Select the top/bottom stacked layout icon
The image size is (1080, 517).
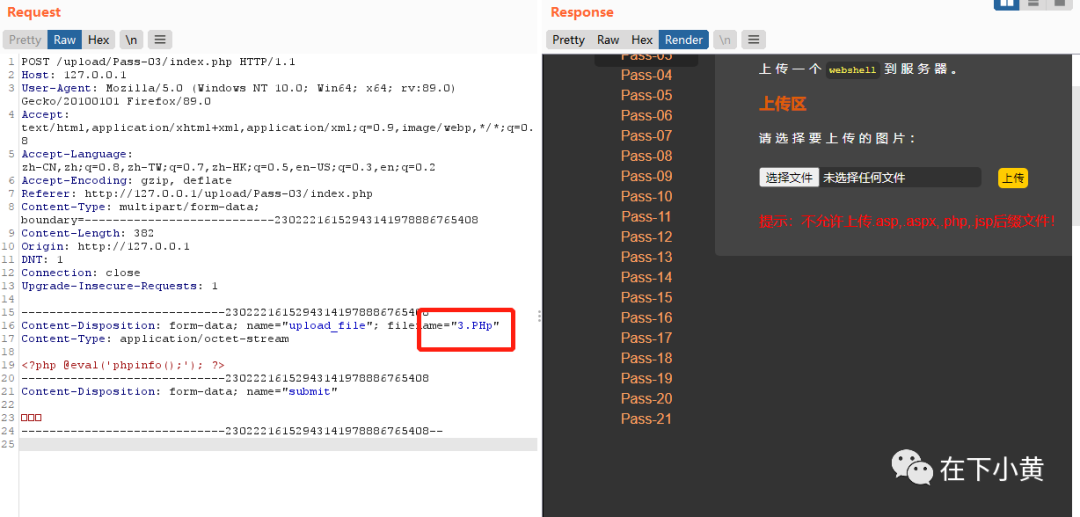click(1032, 3)
